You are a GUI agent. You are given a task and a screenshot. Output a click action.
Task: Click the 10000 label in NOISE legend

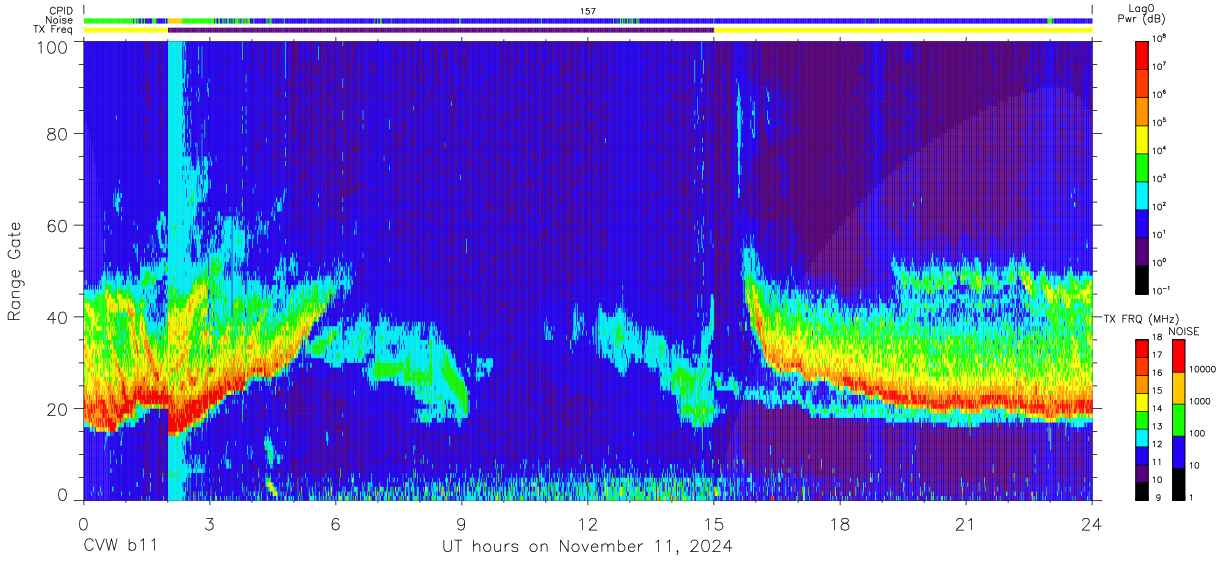pos(1205,371)
